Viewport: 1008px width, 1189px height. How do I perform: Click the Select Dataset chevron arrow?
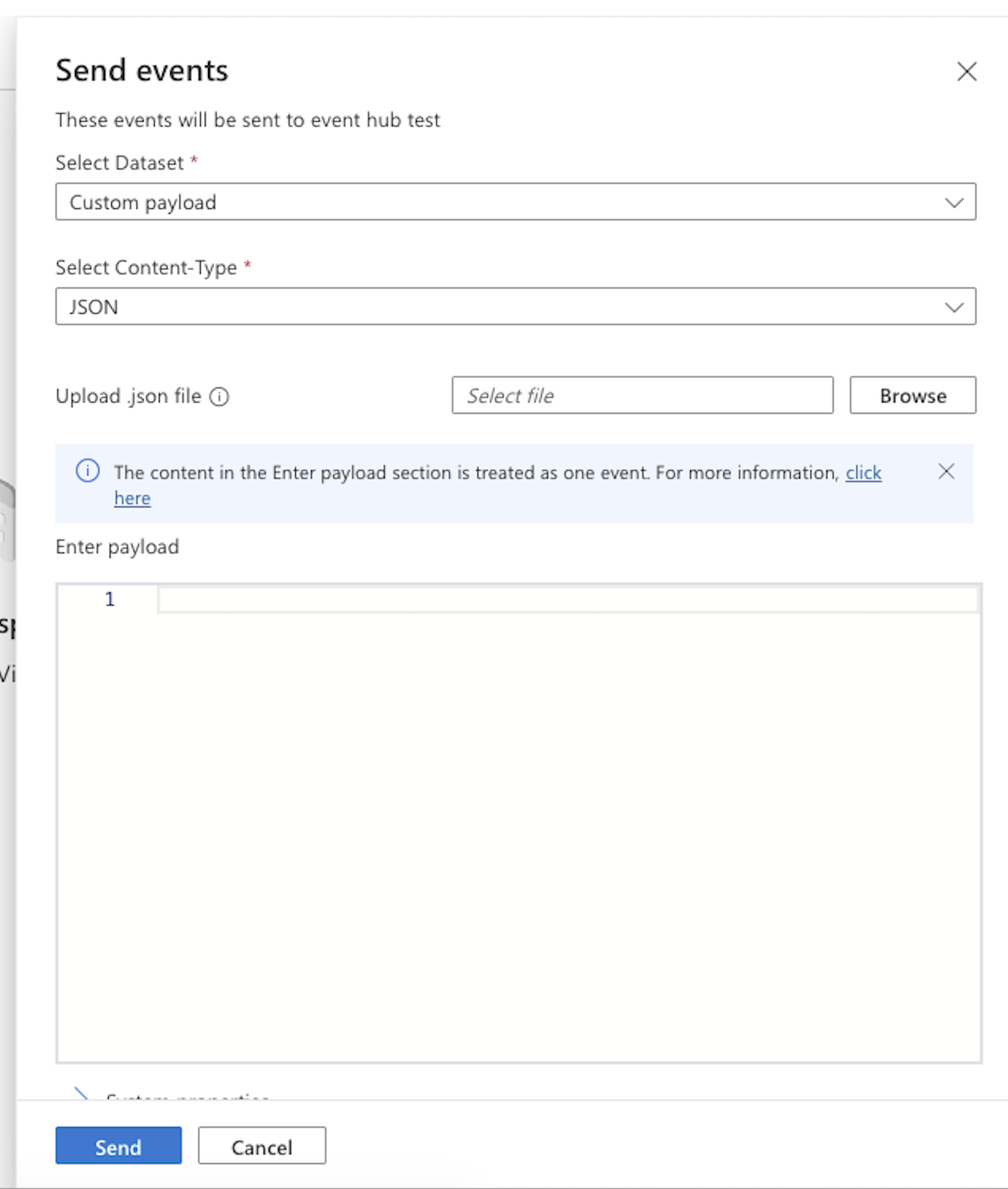pyautogui.click(x=954, y=202)
